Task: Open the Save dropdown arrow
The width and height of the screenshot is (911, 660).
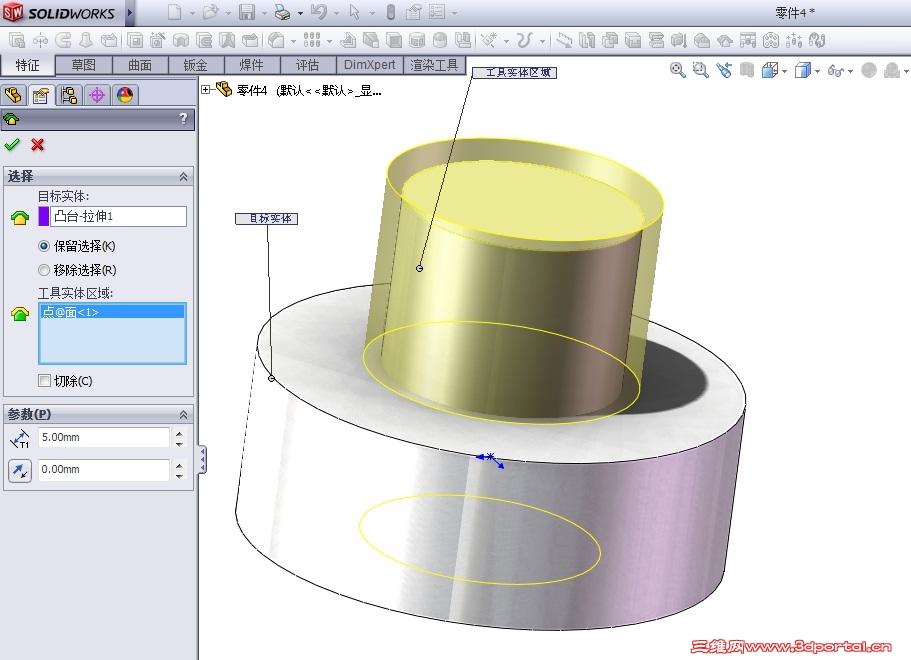Action: [x=264, y=13]
